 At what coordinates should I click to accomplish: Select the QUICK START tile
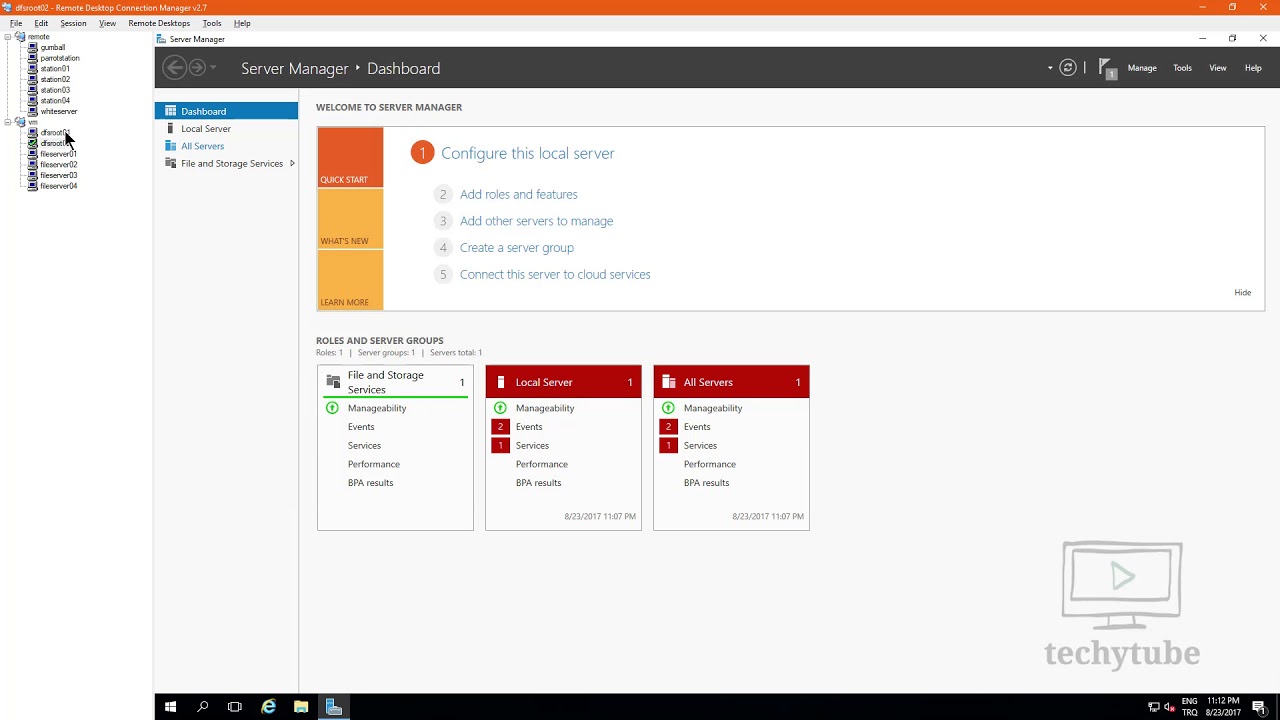coord(350,157)
